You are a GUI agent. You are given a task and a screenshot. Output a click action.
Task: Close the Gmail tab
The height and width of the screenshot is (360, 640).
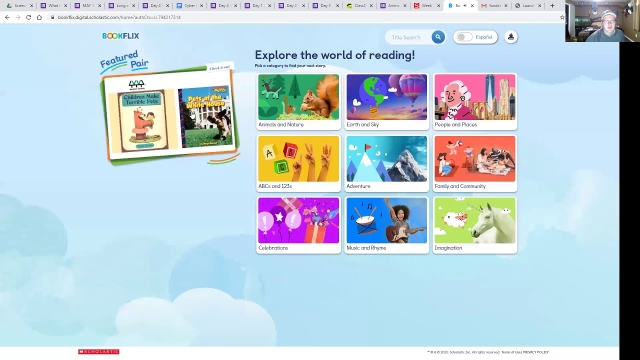pos(506,6)
